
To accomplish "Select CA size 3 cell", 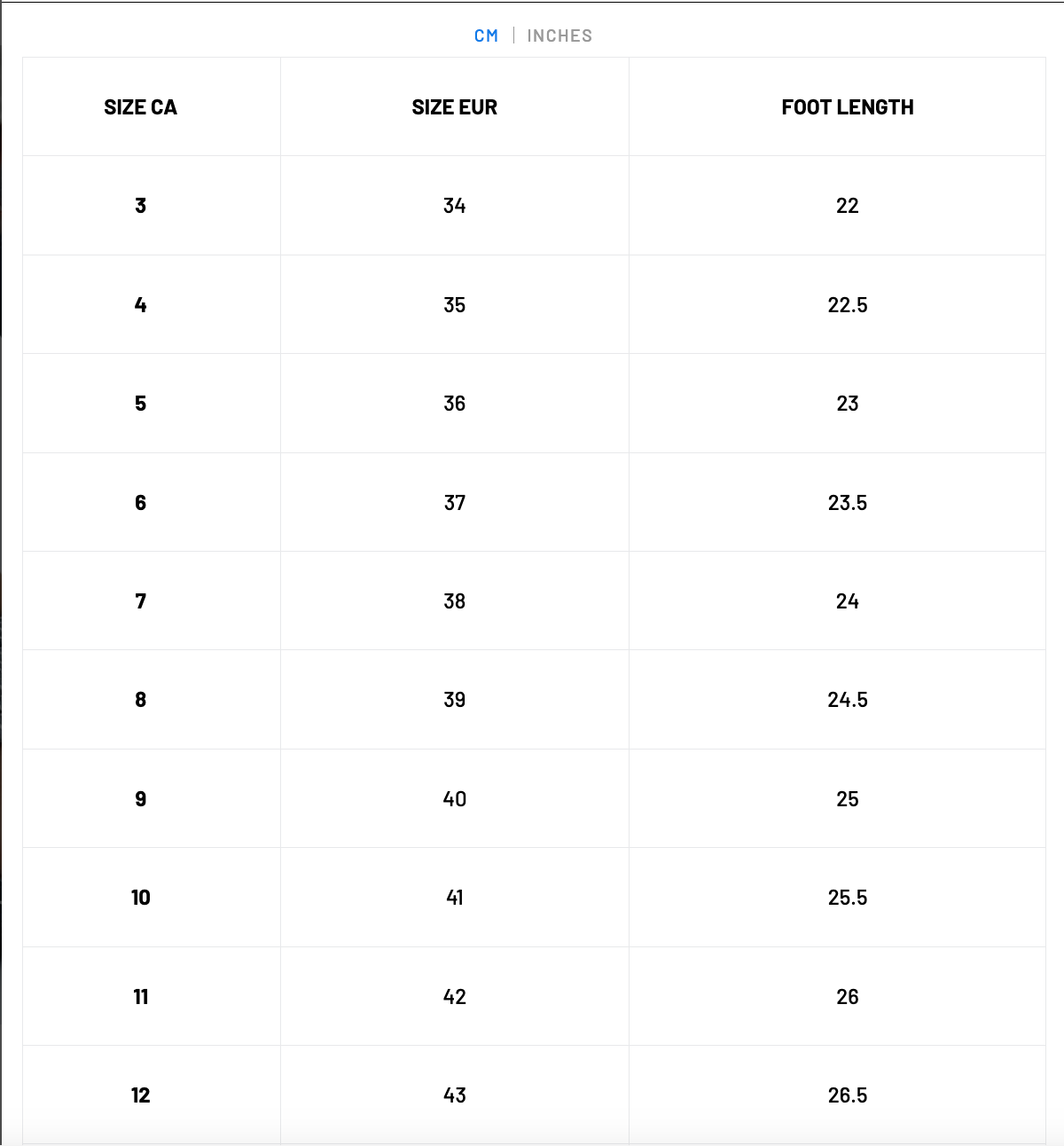I will pos(140,206).
